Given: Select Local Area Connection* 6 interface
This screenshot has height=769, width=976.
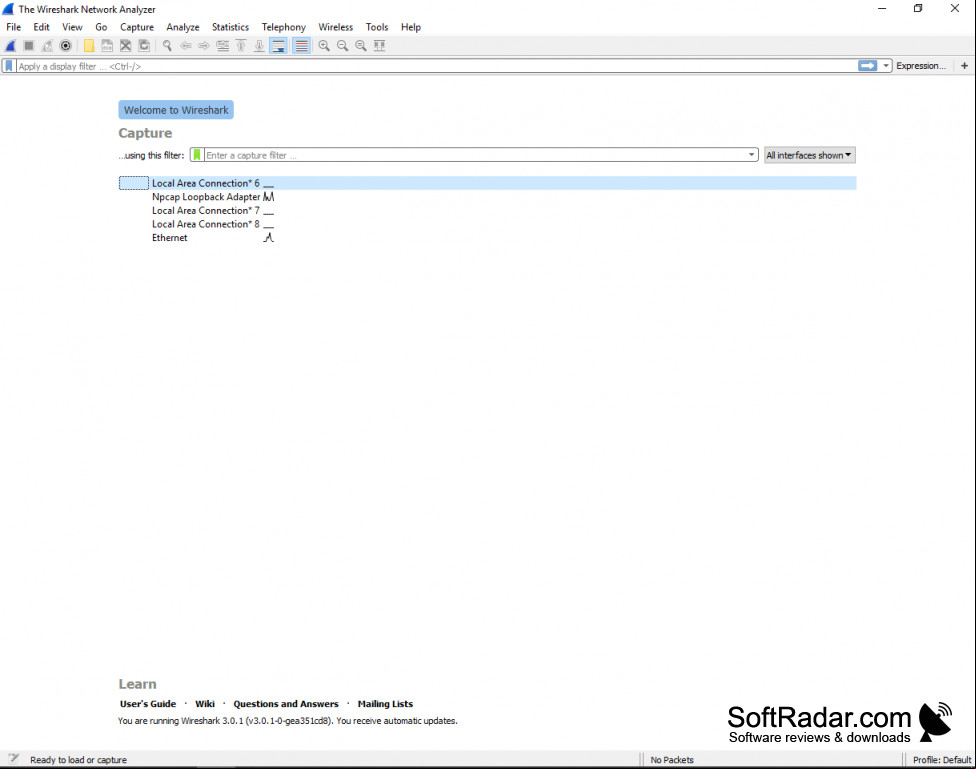Looking at the screenshot, I should 487,183.
